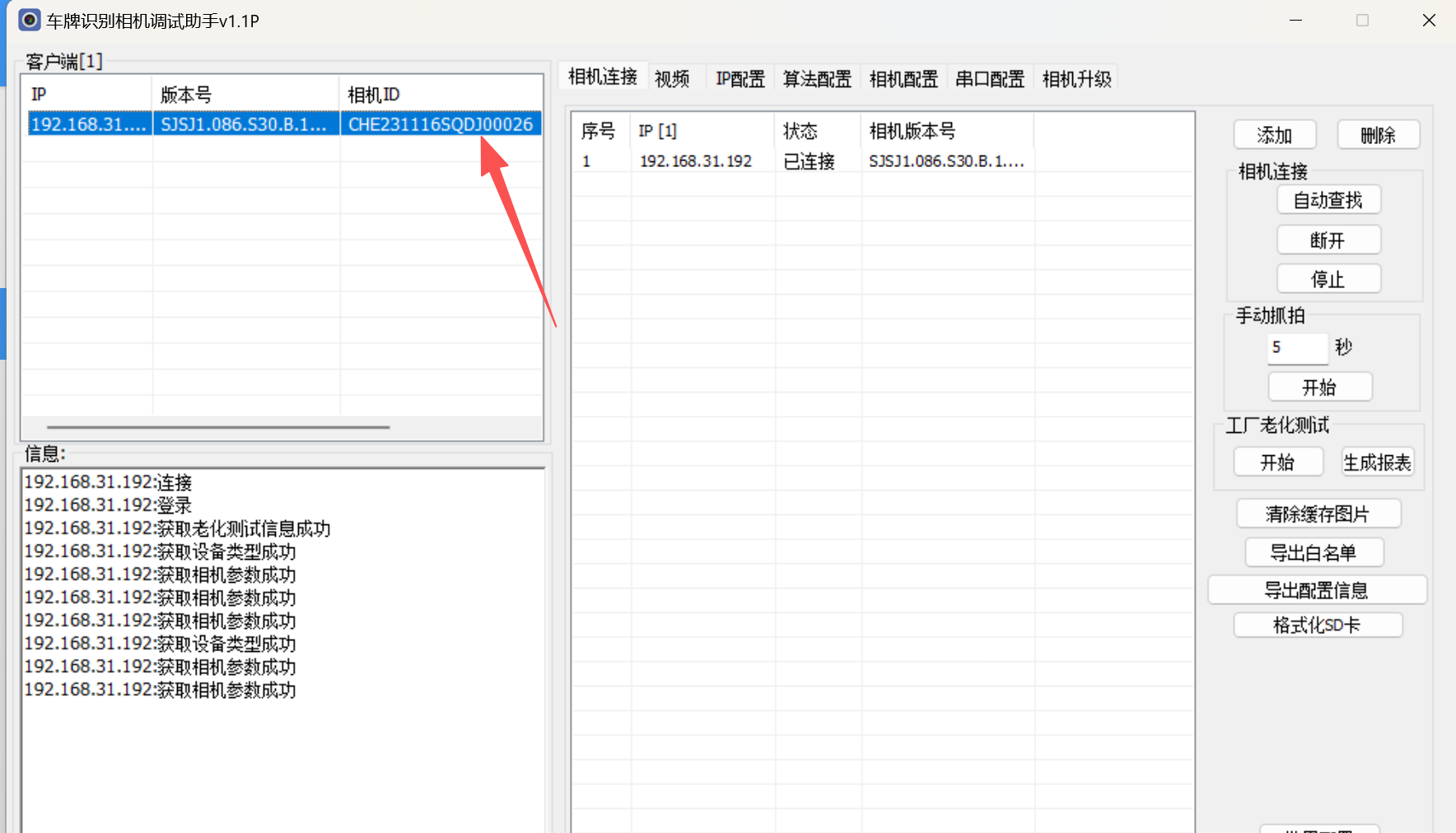Focus the 手动抓拍 seconds input field

point(1297,348)
